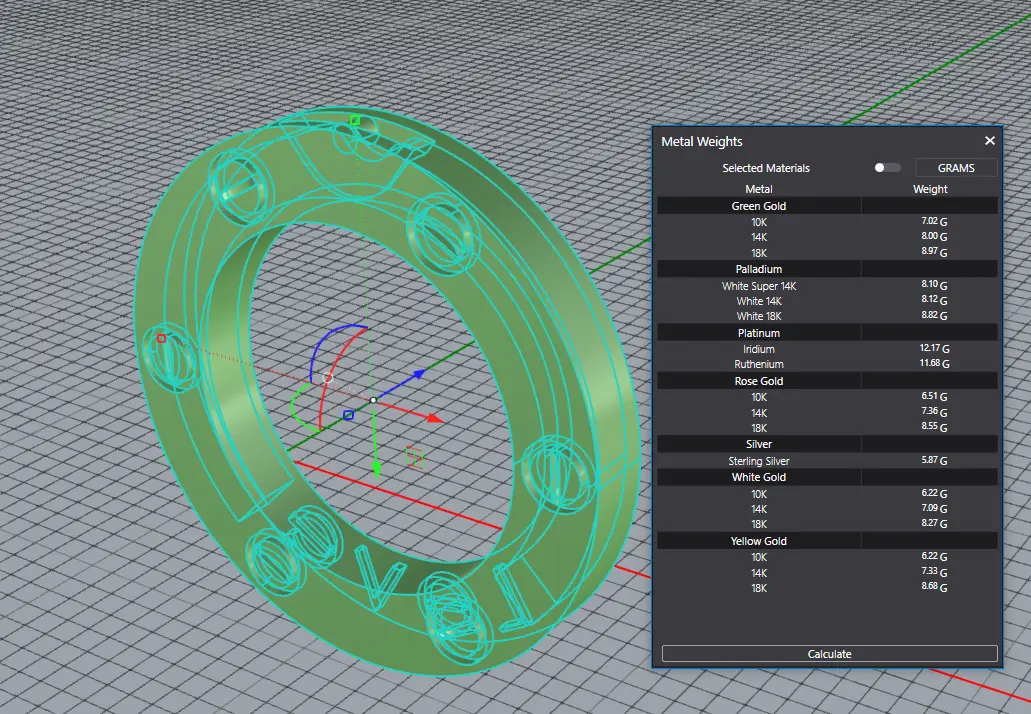Select the White Super 14K row

point(759,286)
